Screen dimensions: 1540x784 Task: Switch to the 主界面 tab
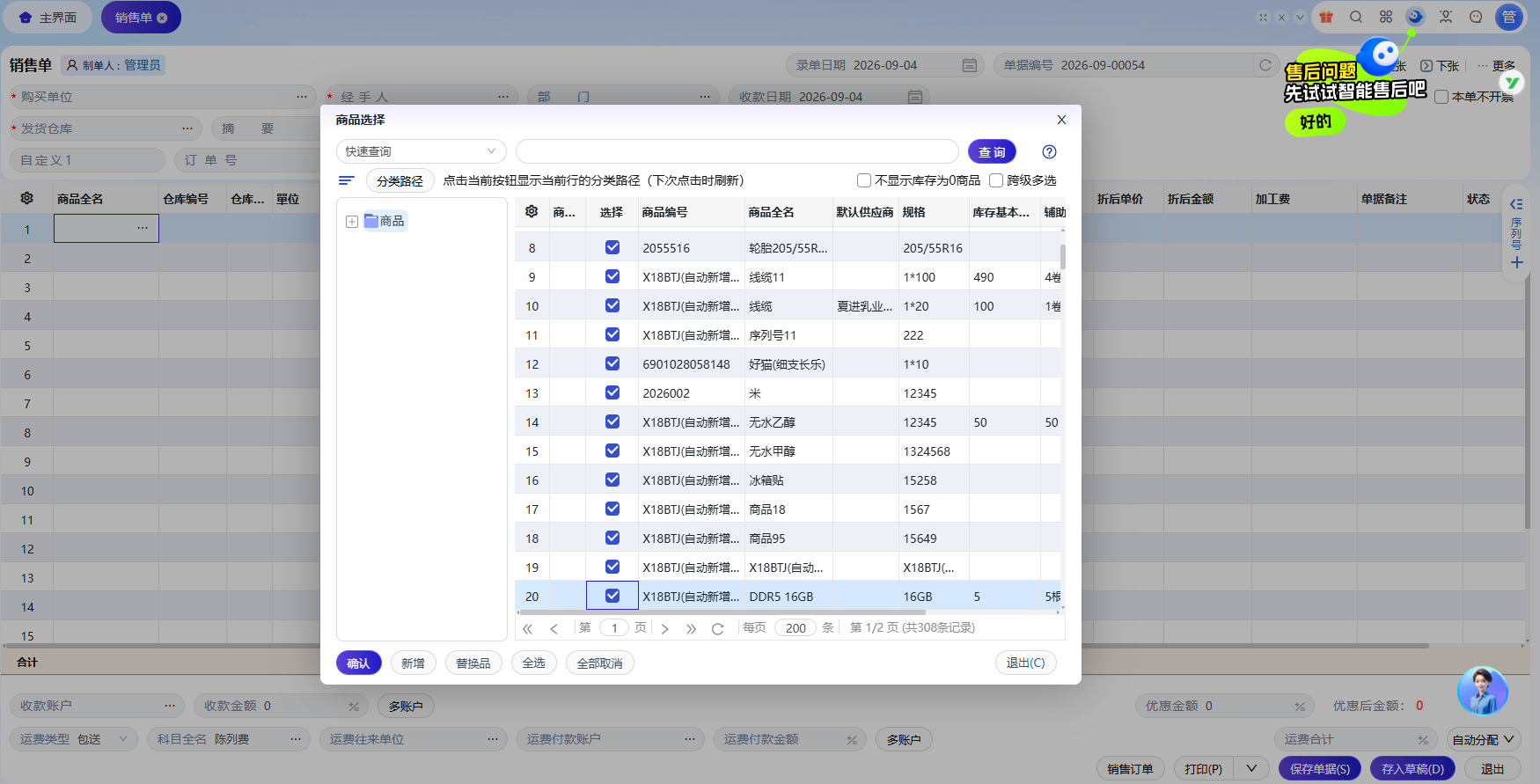tap(48, 18)
